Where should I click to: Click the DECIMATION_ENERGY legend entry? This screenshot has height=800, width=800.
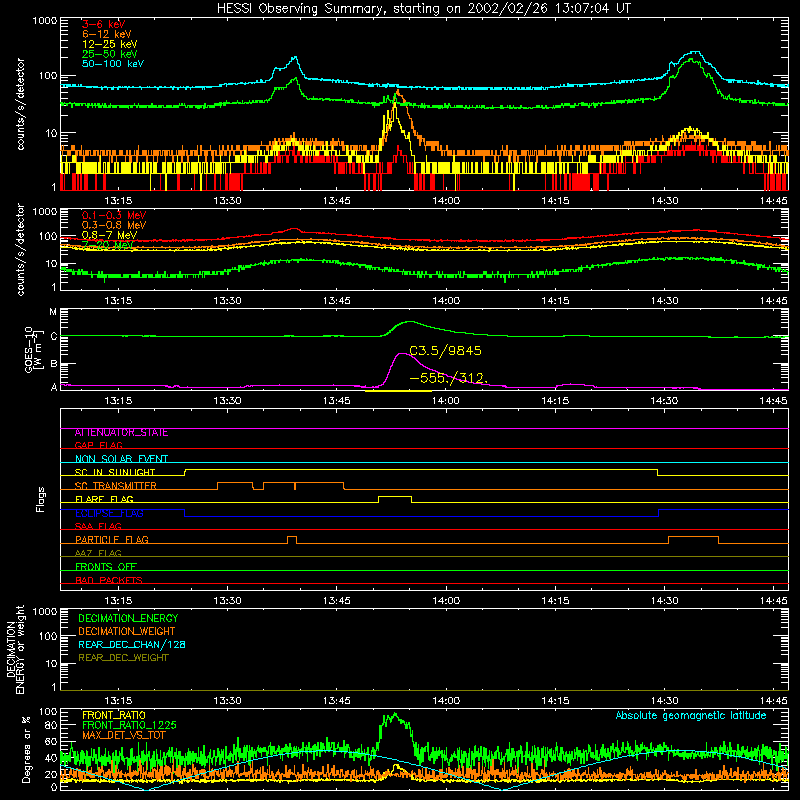(x=128, y=618)
